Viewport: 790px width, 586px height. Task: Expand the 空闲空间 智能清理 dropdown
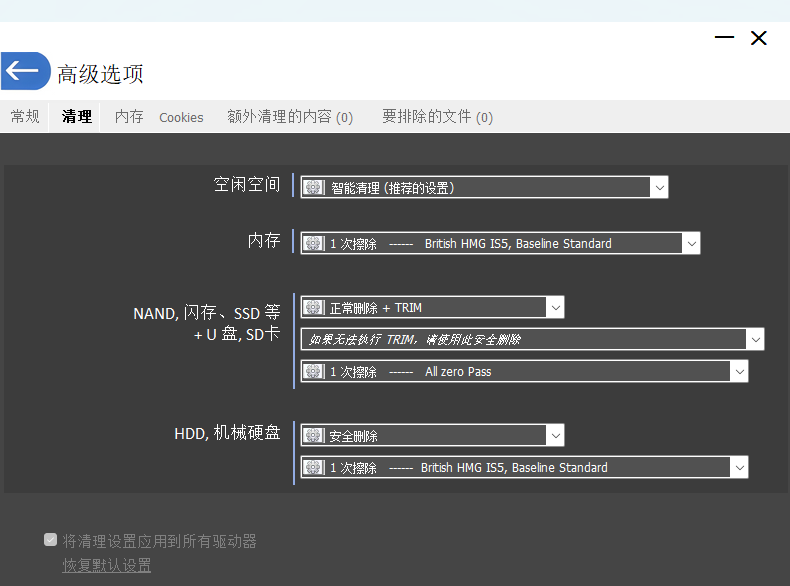click(x=658, y=187)
